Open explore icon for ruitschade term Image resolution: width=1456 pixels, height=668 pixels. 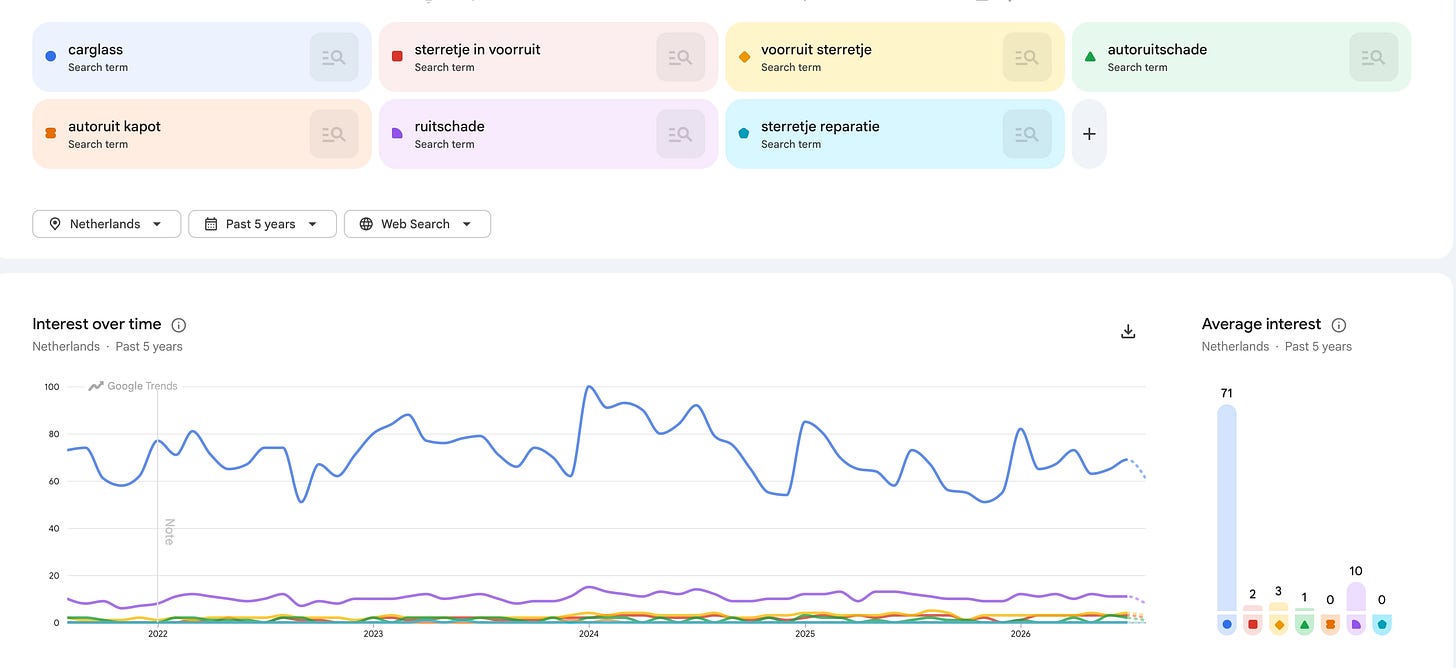click(x=681, y=134)
